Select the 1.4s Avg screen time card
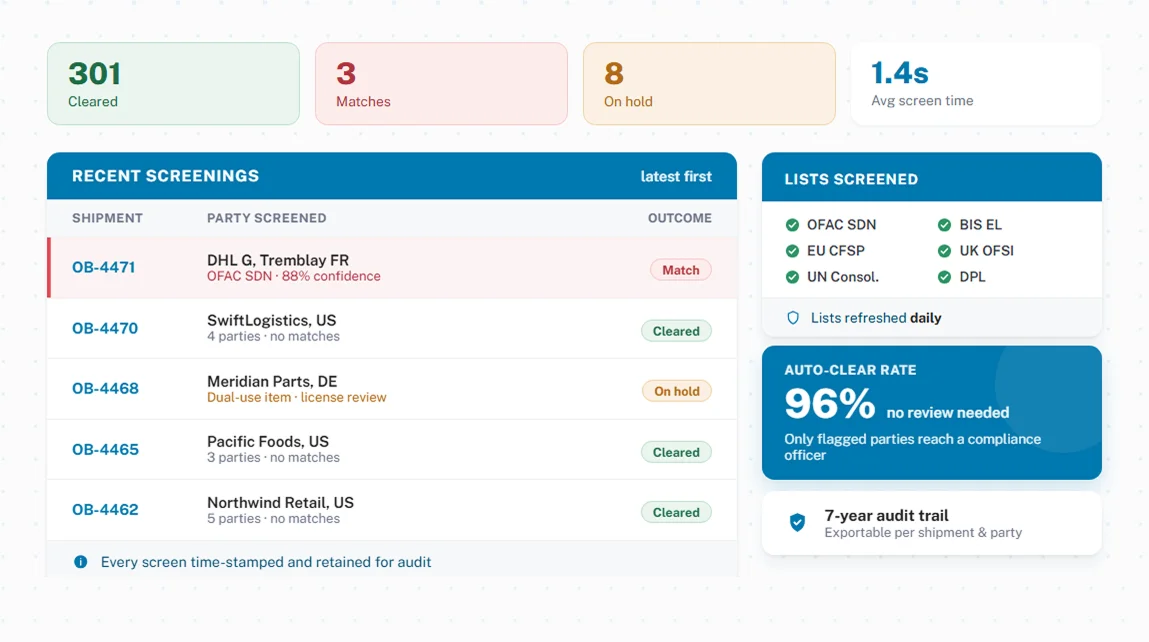This screenshot has height=642, width=1149. (976, 84)
